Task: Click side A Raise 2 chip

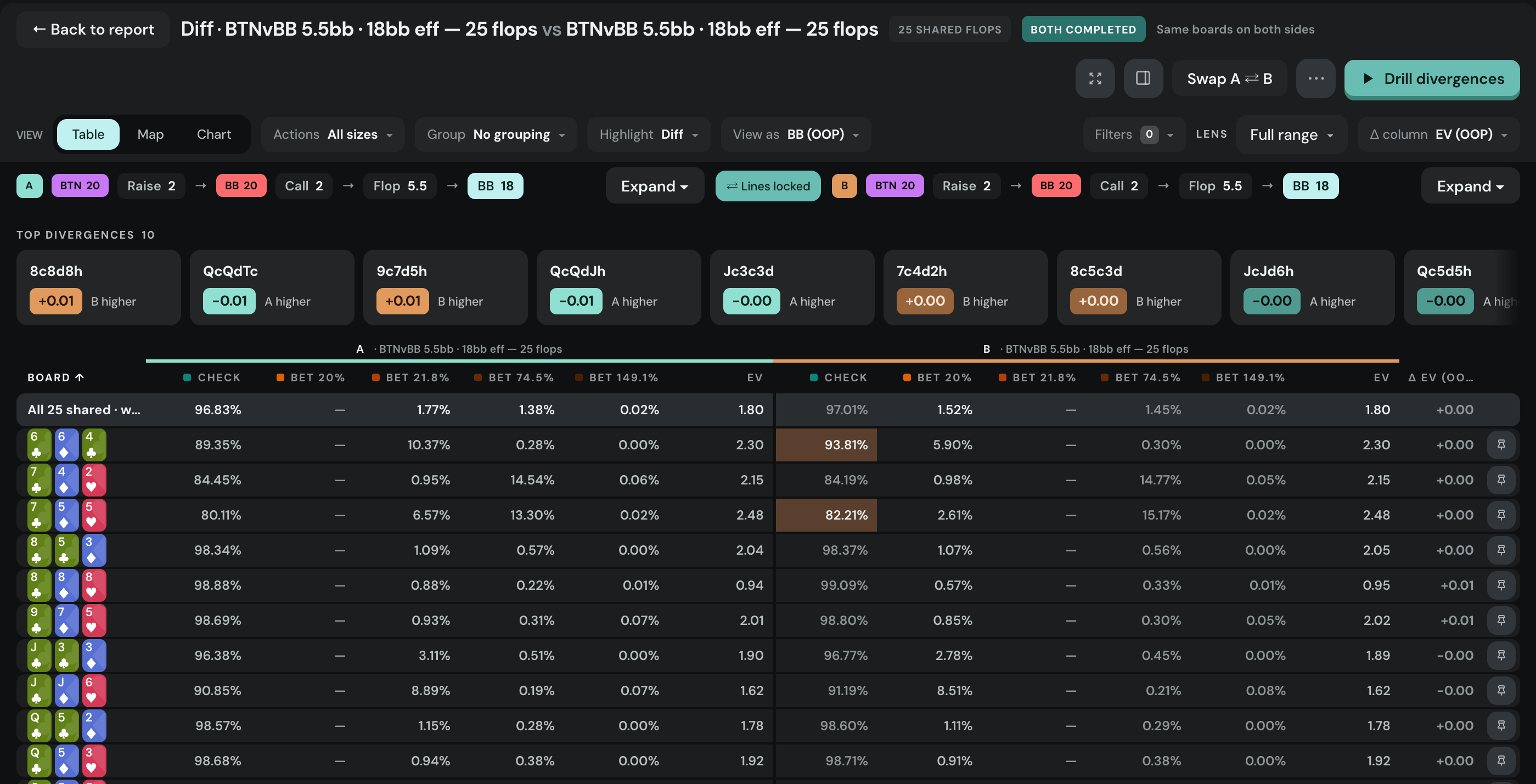Action: tap(151, 186)
